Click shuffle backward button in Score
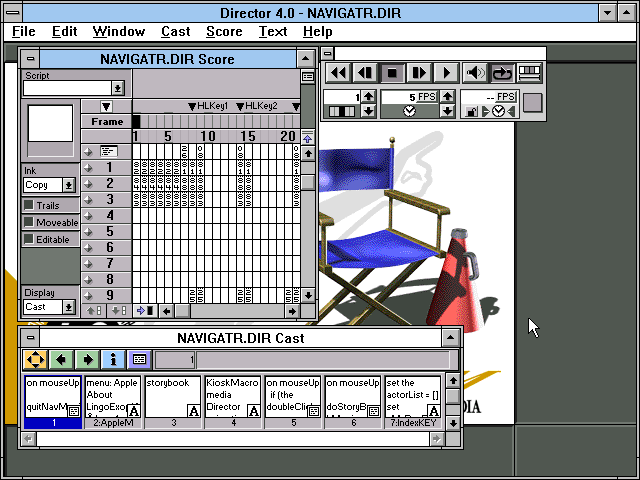Viewport: 640px width, 480px height. (x=94, y=311)
